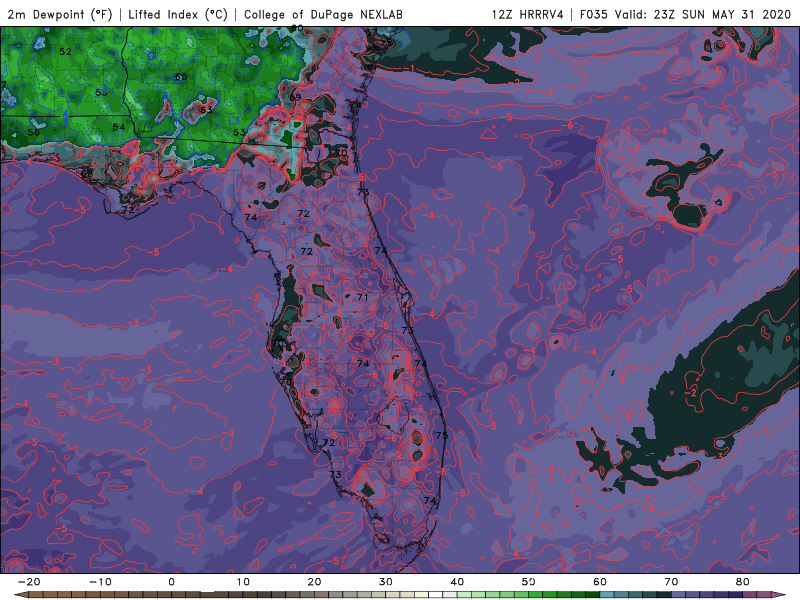This screenshot has height=600, width=800.
Task: Click the 20 label on the color scale
Action: [314, 582]
